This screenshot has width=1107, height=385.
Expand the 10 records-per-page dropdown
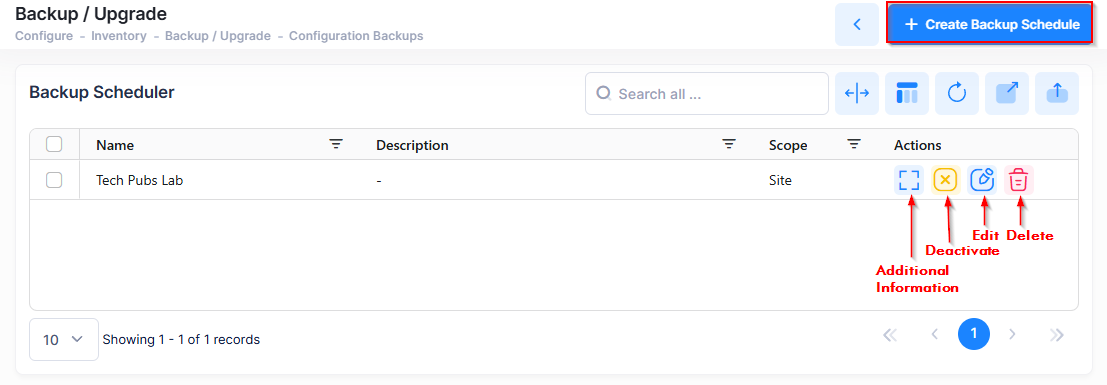coord(64,339)
